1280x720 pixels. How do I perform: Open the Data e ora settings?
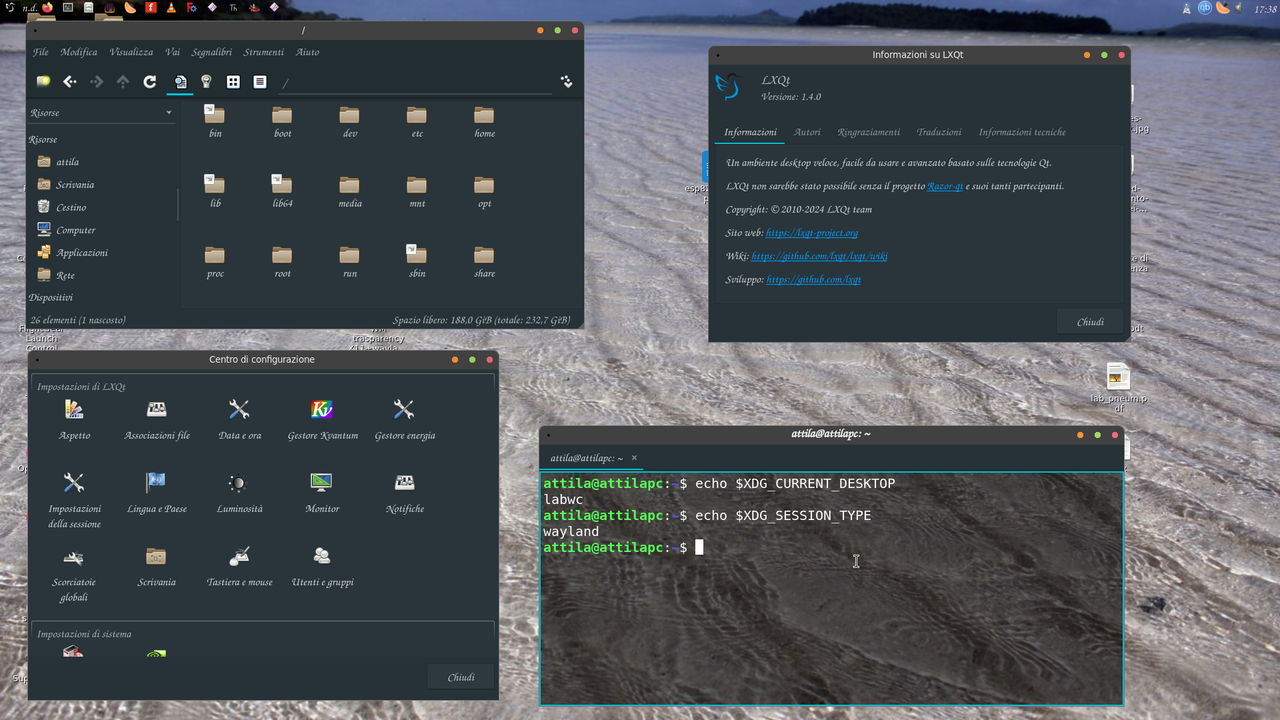[x=239, y=418]
